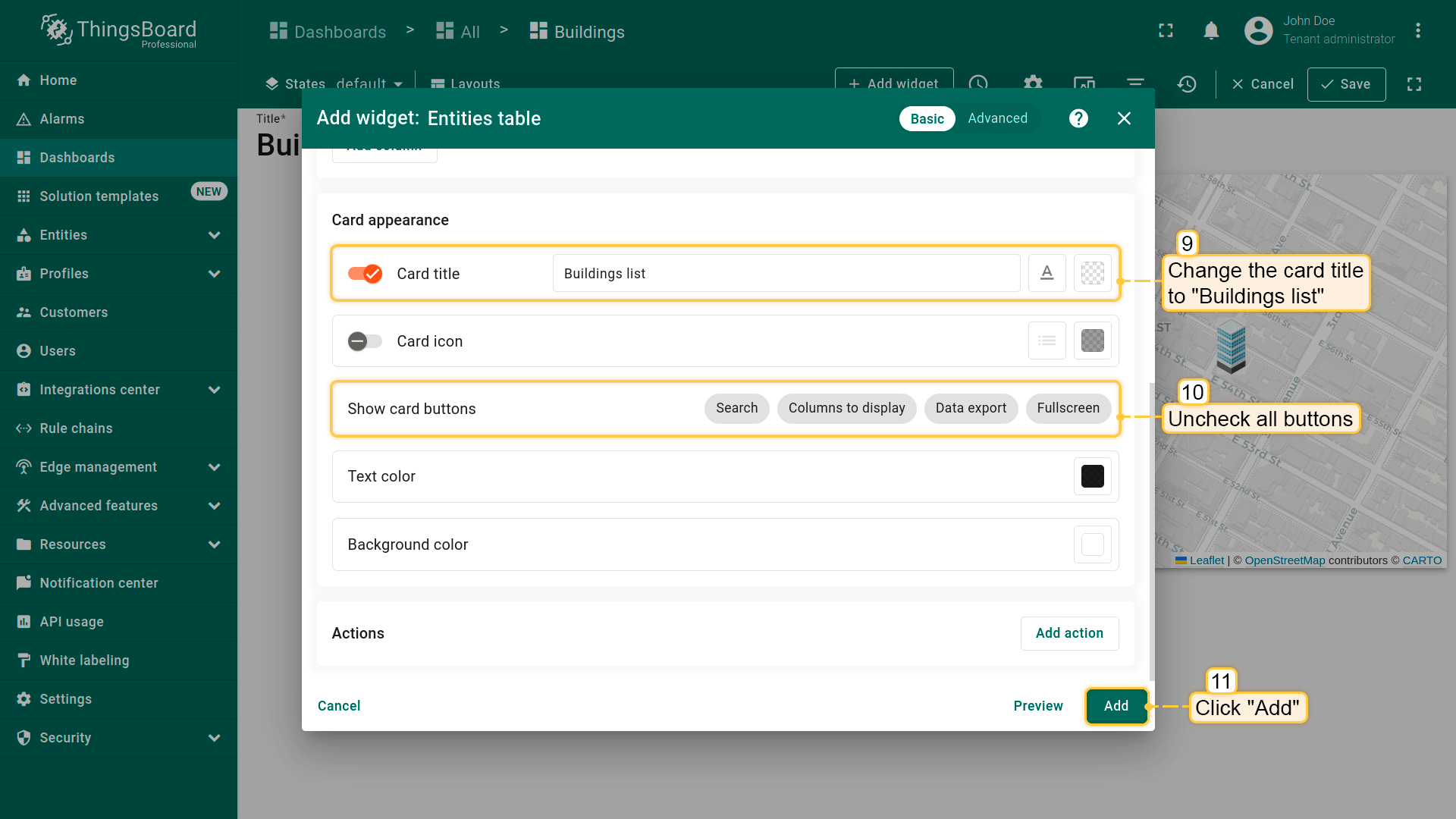
Task: Open the Text color swatch
Action: (x=1092, y=476)
